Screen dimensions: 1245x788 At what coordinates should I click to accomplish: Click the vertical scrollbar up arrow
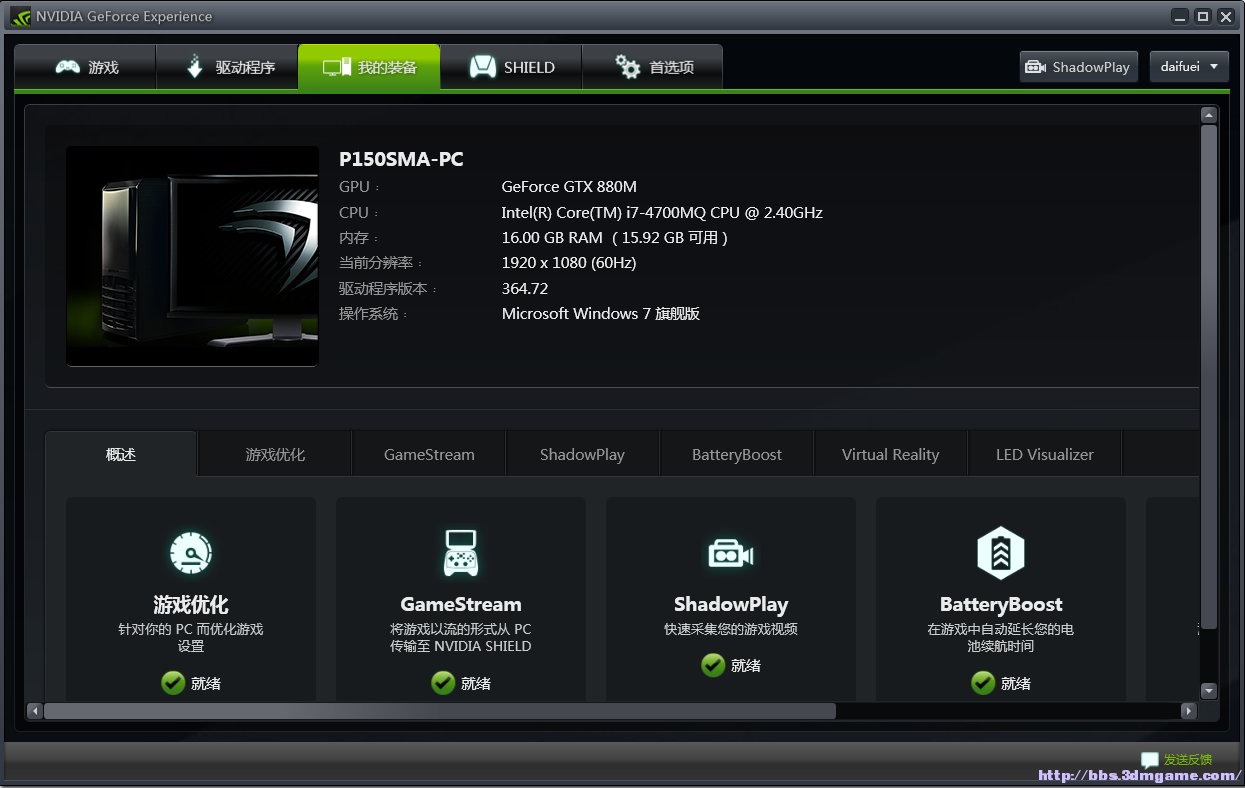pos(1209,115)
